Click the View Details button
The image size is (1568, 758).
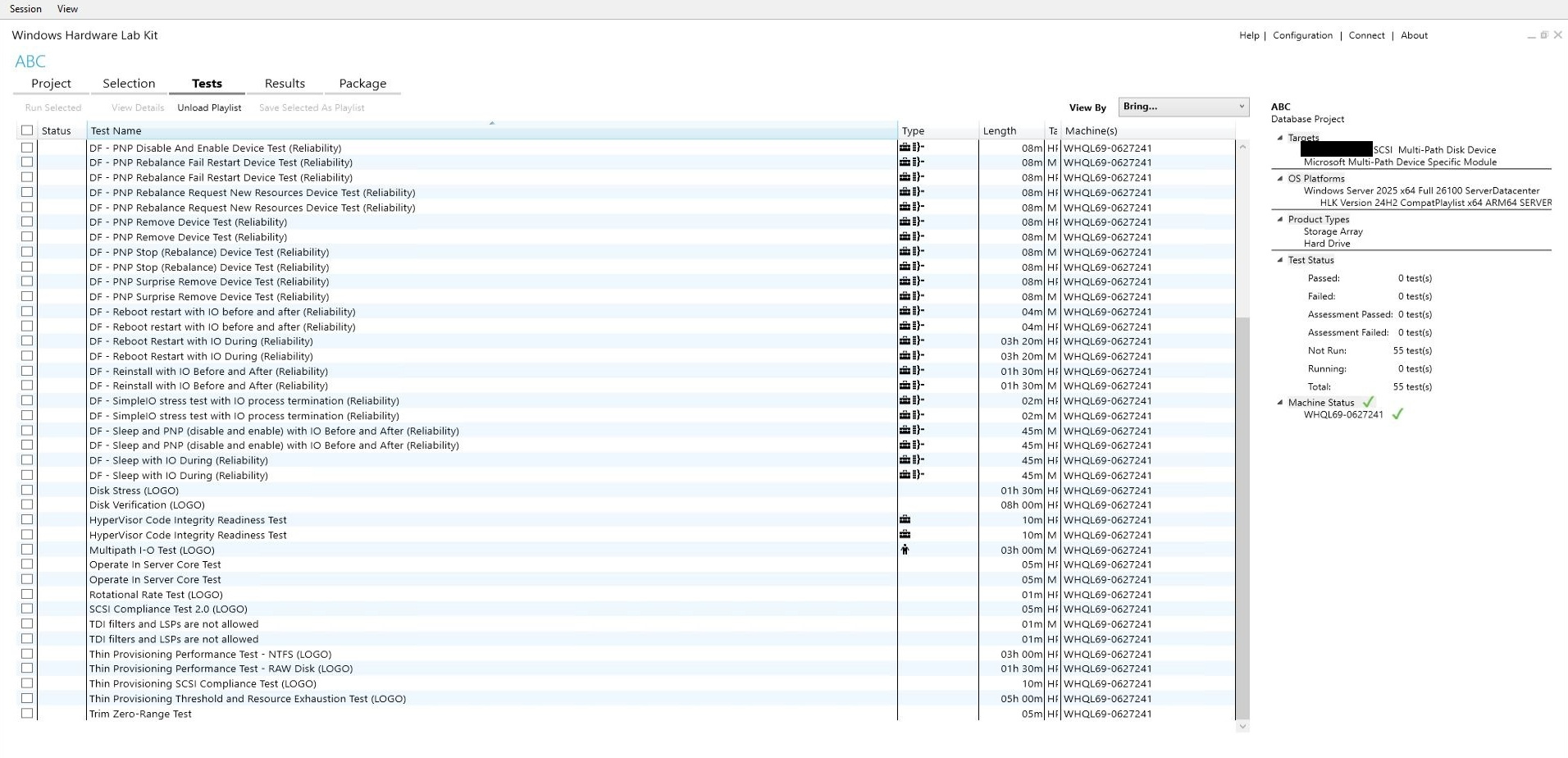pyautogui.click(x=138, y=107)
